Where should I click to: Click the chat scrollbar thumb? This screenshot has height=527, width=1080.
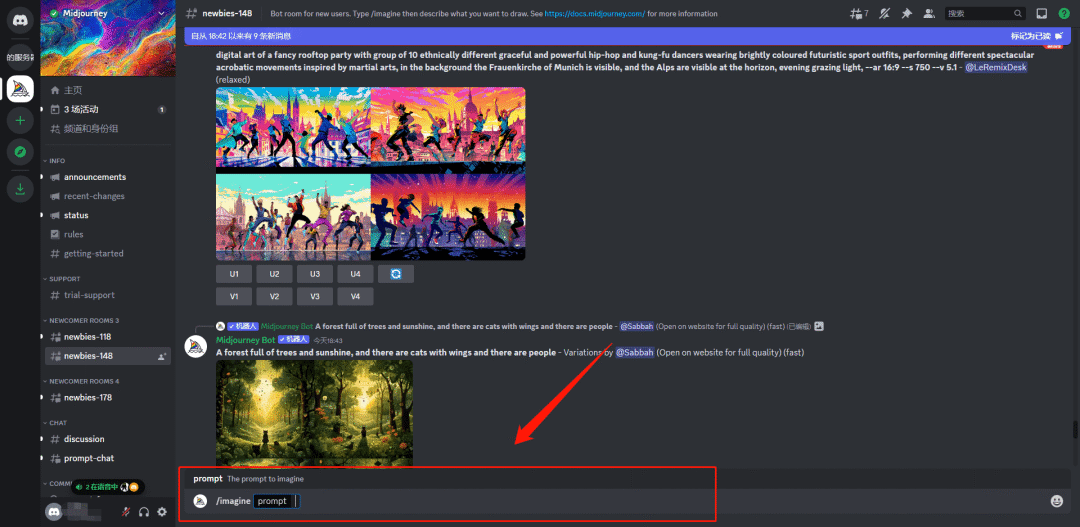point(1075,430)
